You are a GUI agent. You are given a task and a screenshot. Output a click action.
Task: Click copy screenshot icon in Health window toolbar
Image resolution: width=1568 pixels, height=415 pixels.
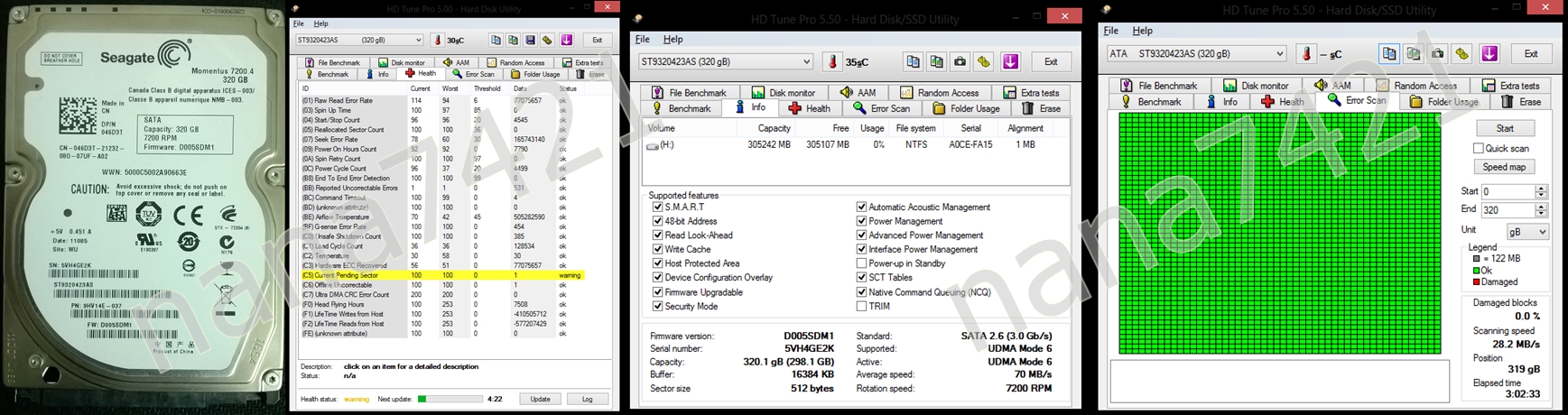tap(513, 40)
